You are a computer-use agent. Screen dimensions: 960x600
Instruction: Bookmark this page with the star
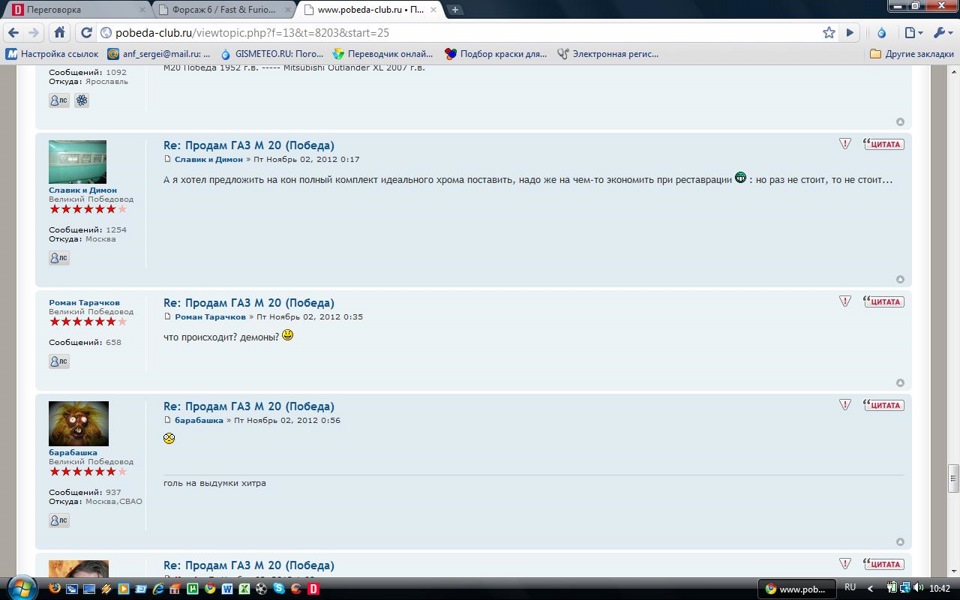[828, 33]
